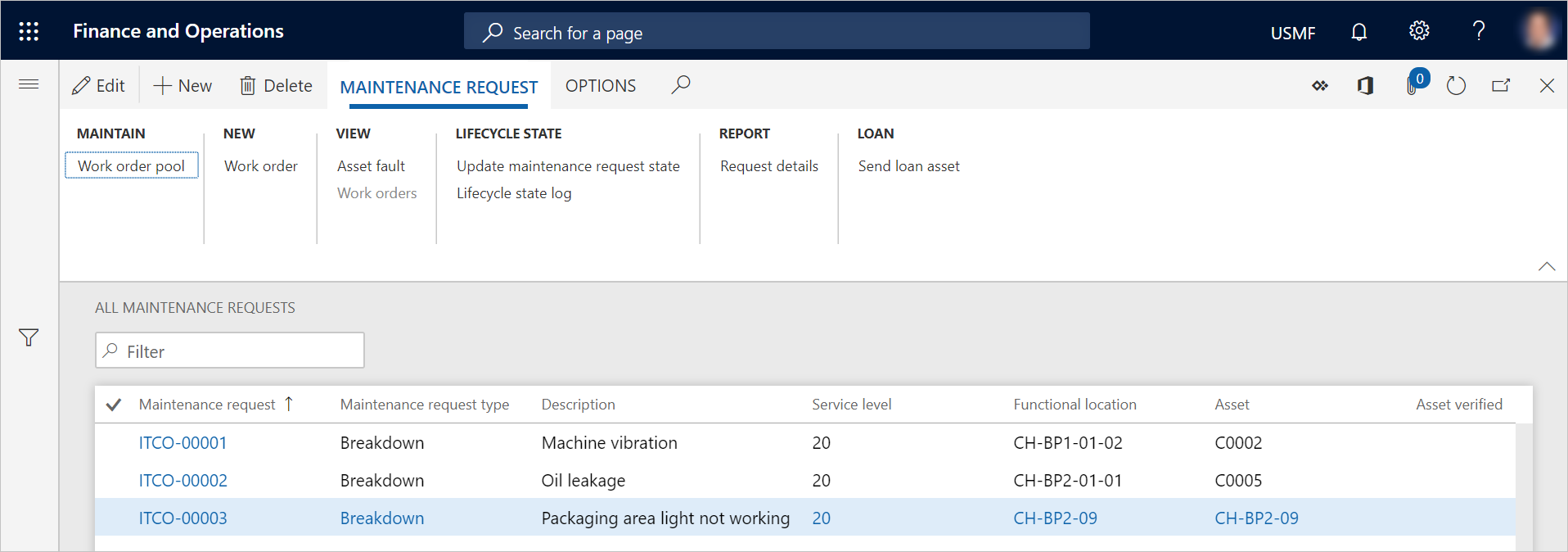Screen dimensions: 1568x552
Task: Open page in new window icon
Action: pos(1500,85)
